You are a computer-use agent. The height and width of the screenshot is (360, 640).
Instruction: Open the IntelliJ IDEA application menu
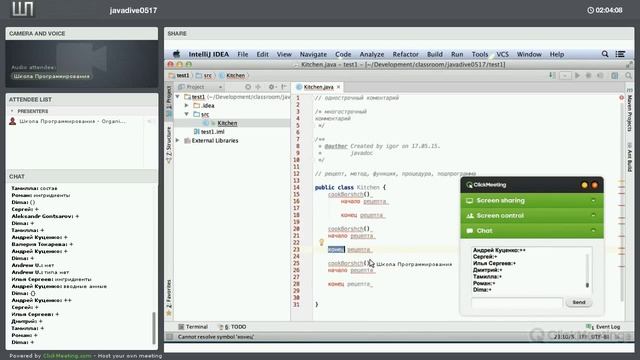pyautogui.click(x=209, y=54)
